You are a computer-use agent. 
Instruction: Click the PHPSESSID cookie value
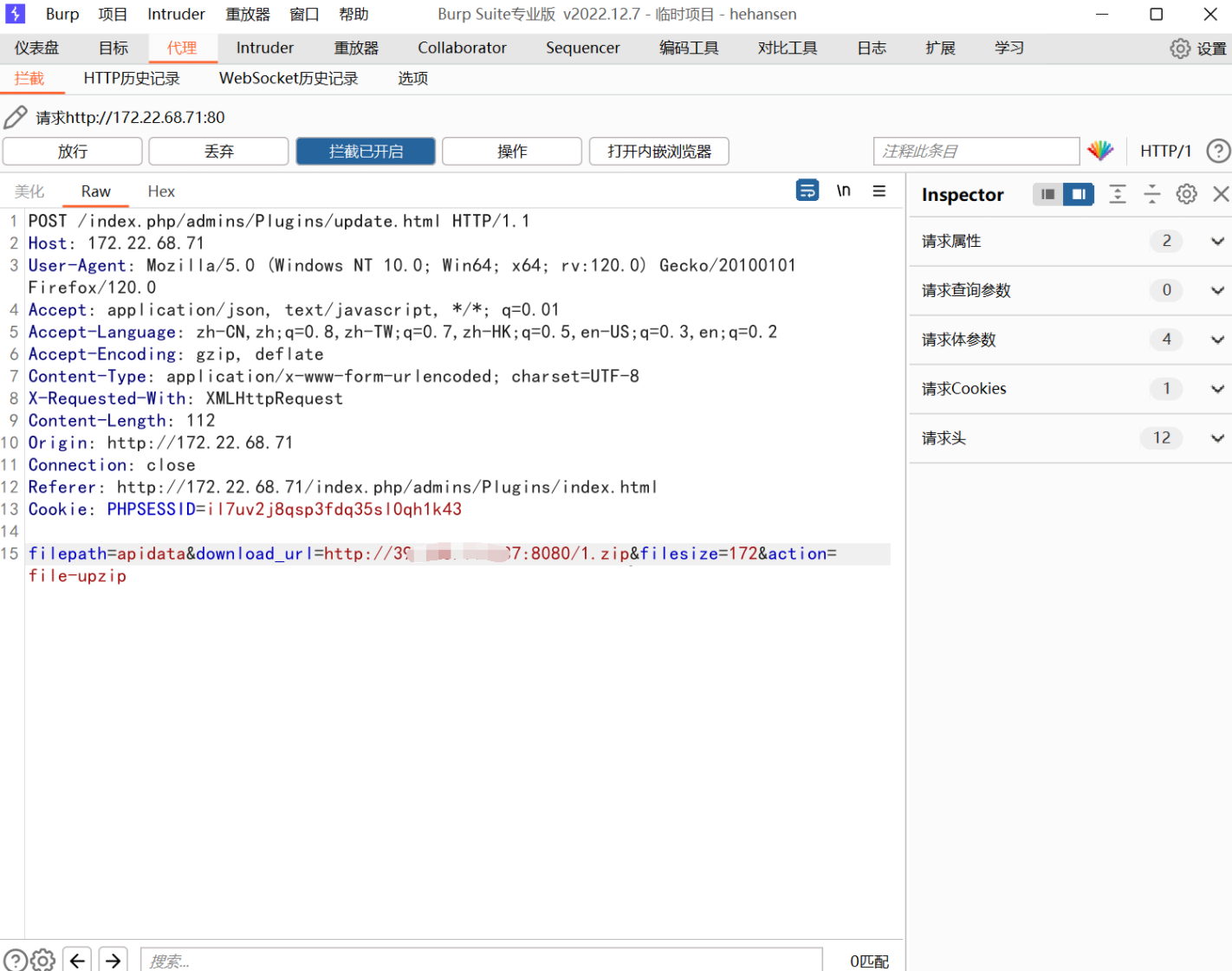click(x=334, y=509)
